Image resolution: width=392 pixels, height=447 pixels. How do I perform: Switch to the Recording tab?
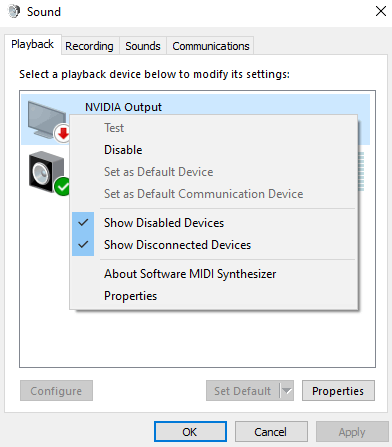tap(89, 46)
